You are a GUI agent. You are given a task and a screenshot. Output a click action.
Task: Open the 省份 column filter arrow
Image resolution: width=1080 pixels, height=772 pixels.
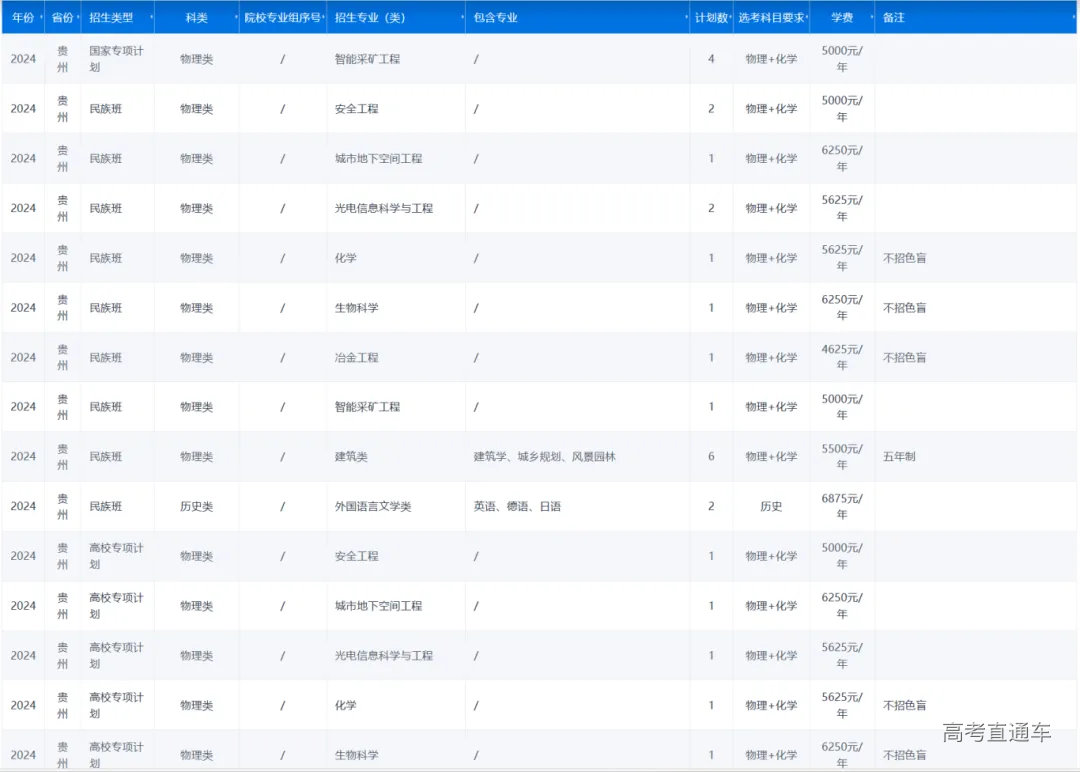coord(77,18)
